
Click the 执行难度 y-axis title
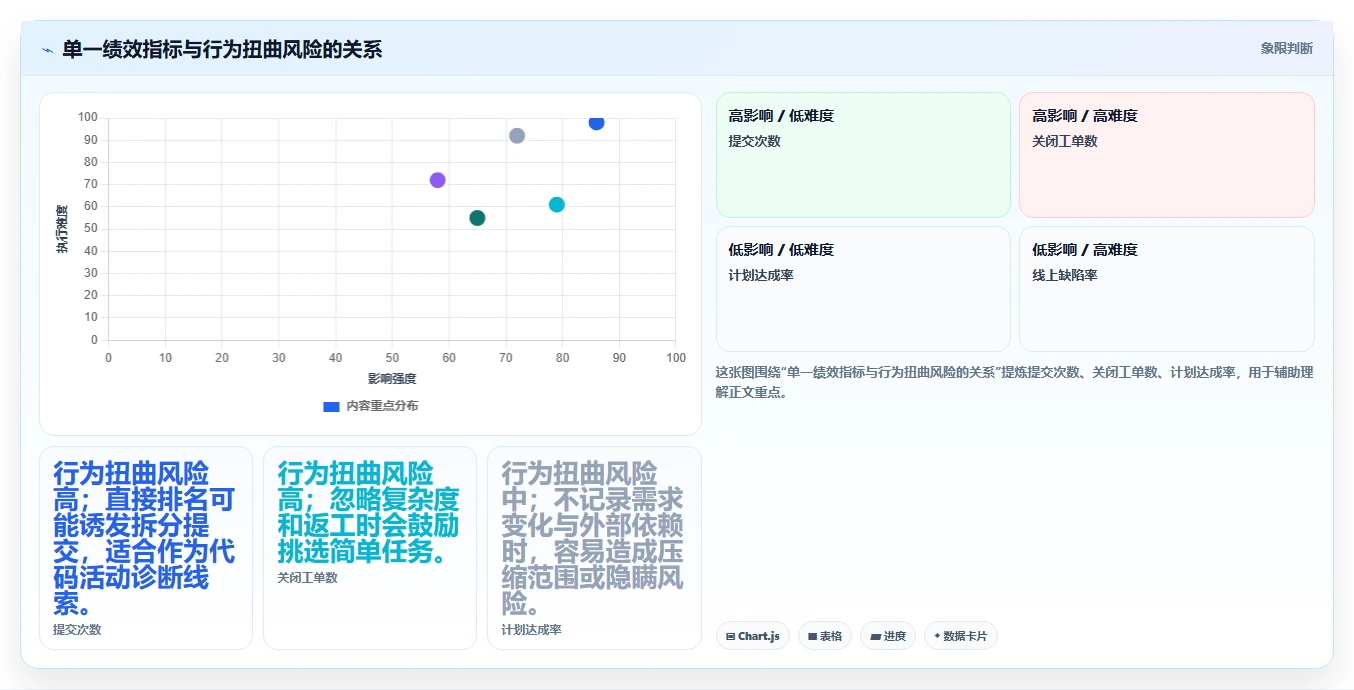(62, 229)
